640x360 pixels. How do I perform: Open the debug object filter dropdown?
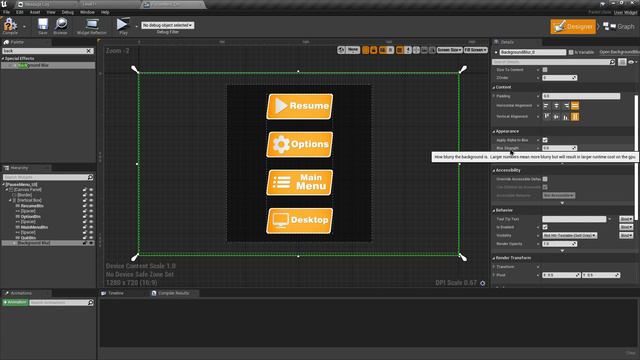point(167,25)
